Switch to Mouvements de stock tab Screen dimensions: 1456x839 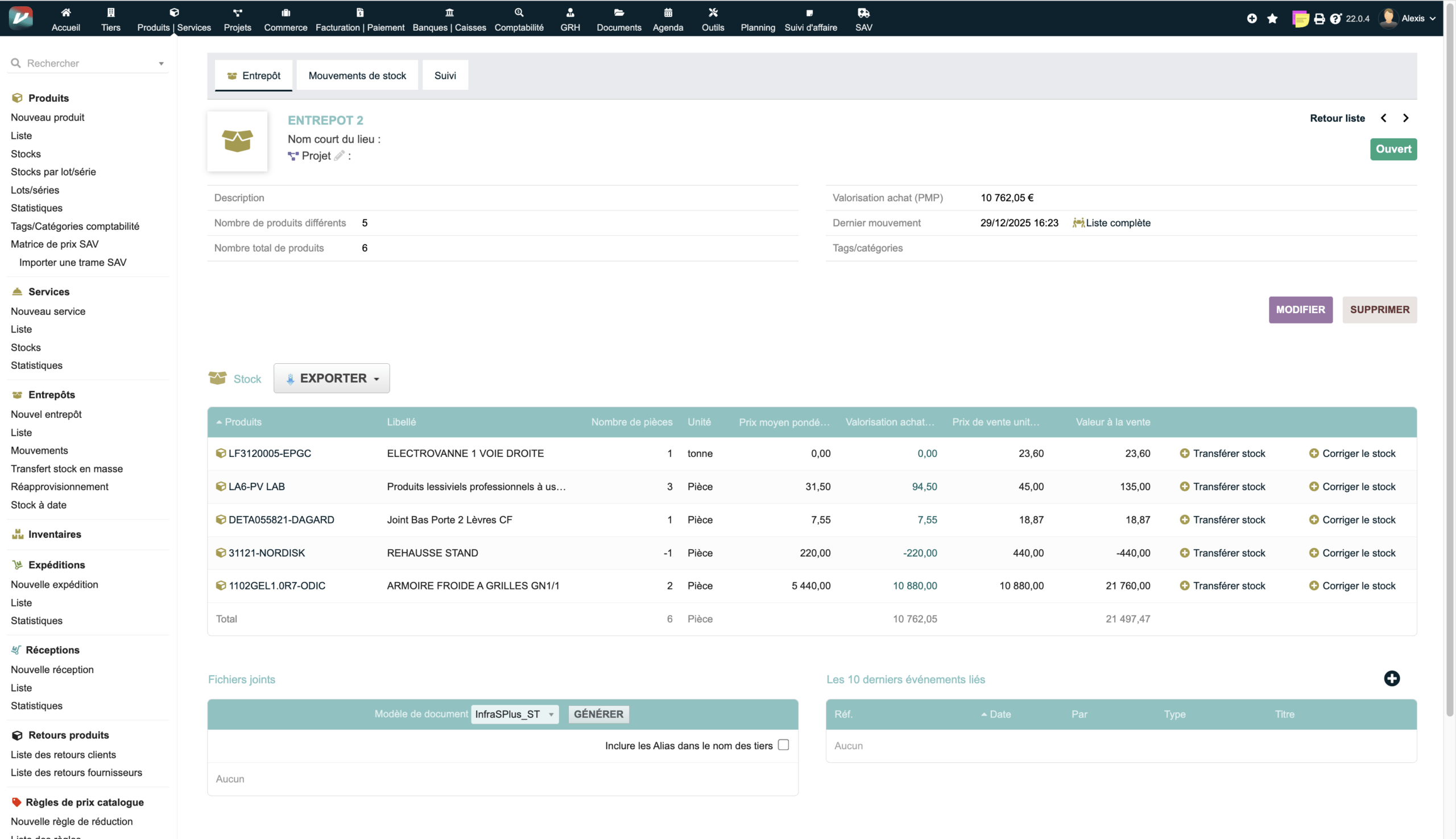coord(357,76)
